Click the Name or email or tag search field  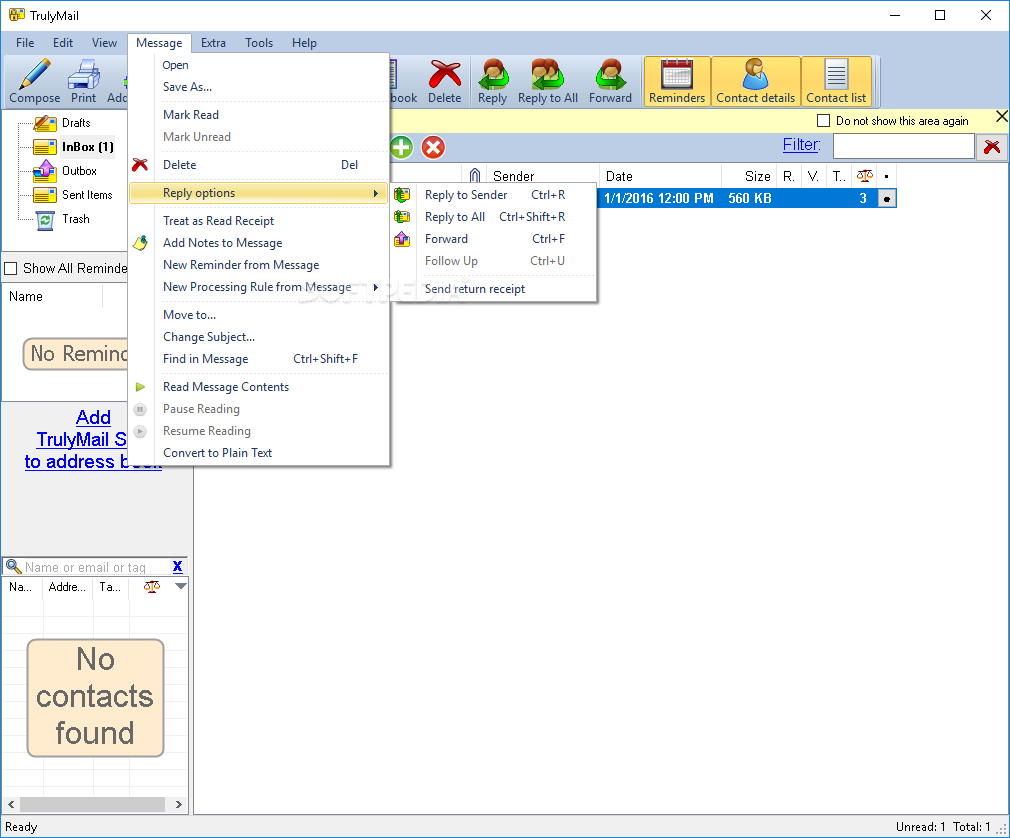tap(97, 567)
